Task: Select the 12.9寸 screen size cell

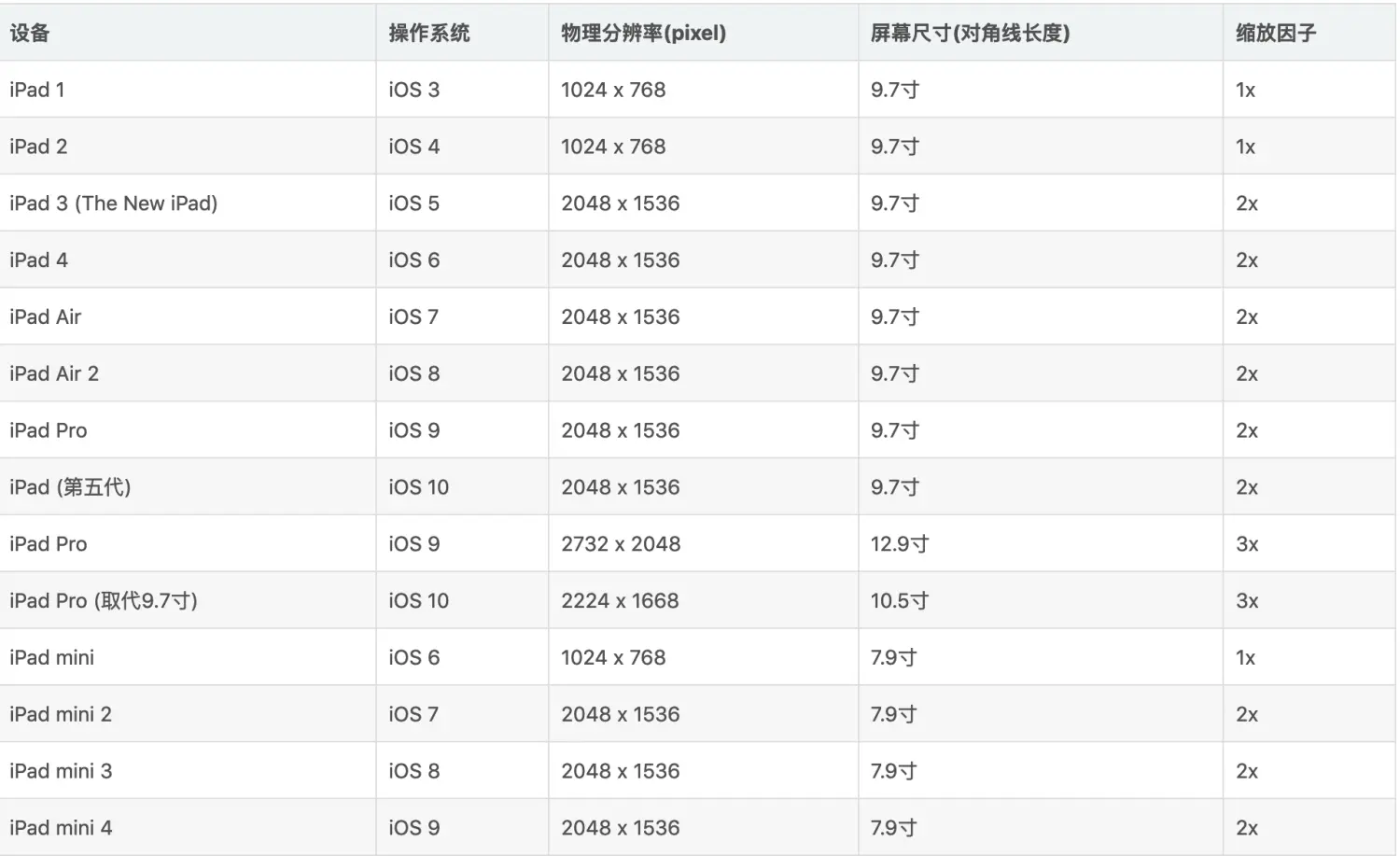Action: coord(900,544)
